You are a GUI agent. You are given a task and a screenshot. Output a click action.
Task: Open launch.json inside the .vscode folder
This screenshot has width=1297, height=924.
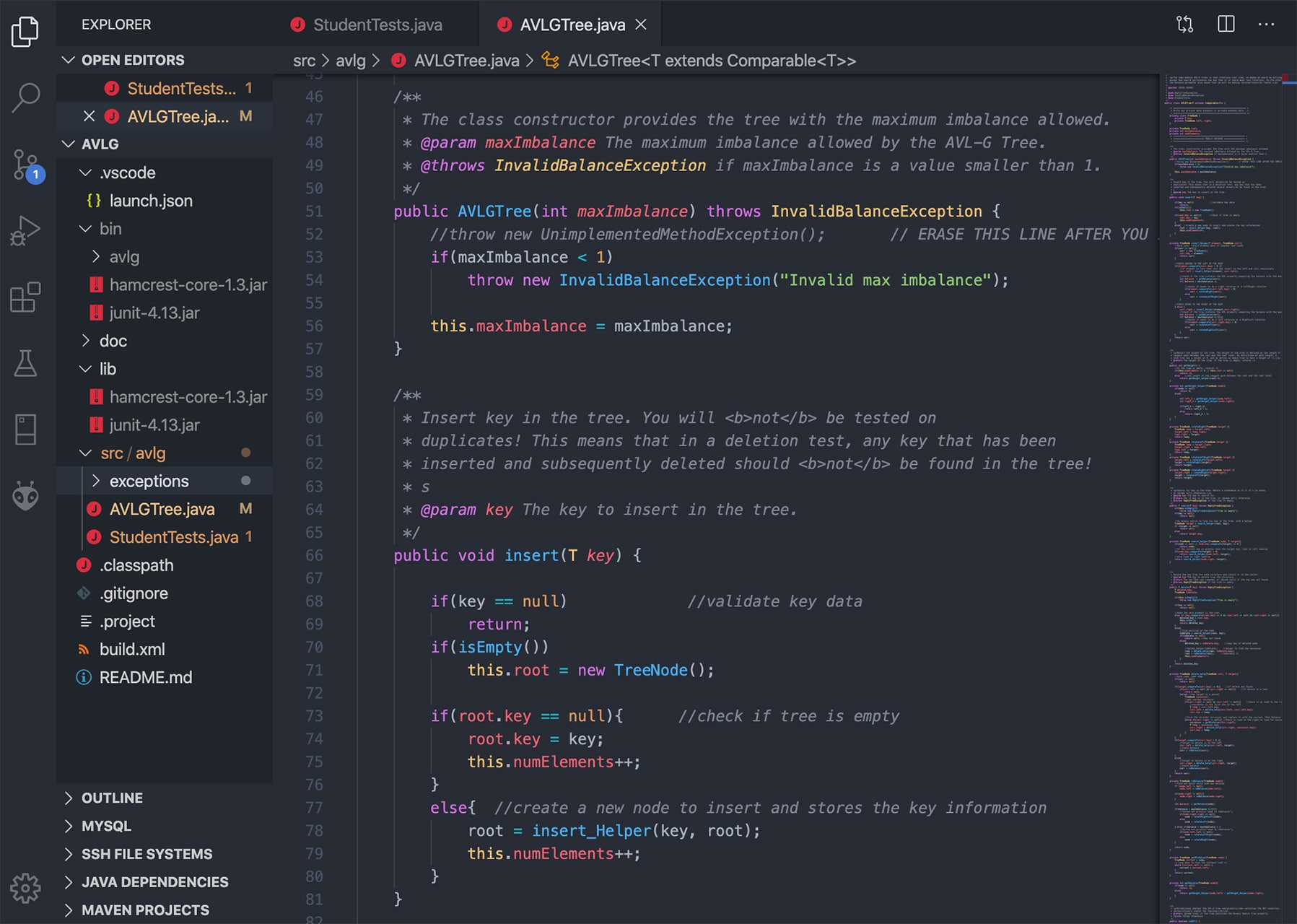151,201
